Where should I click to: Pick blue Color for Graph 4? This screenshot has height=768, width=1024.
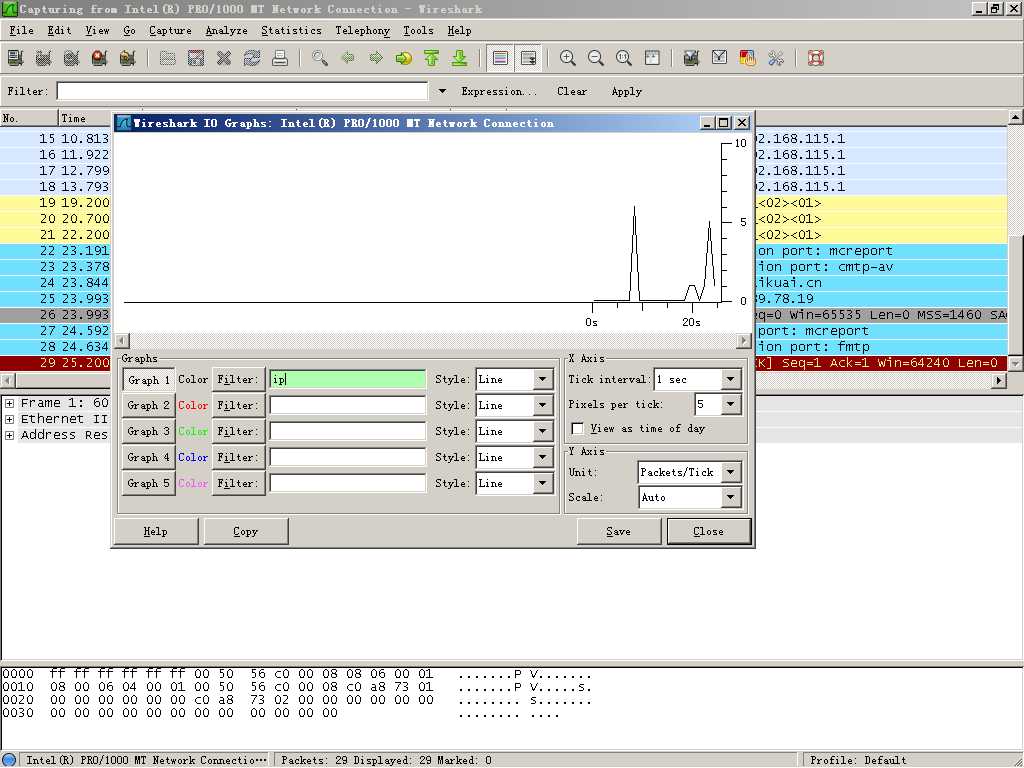193,457
